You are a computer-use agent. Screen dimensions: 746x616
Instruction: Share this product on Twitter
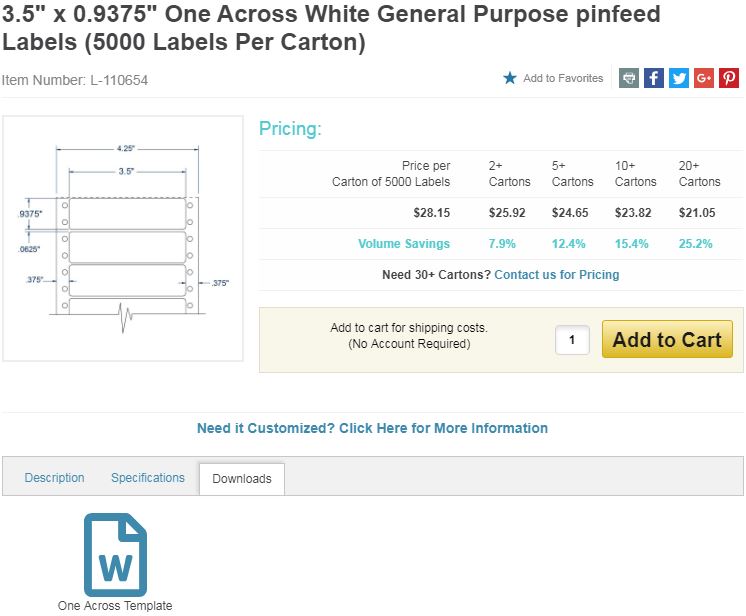pyautogui.click(x=679, y=78)
